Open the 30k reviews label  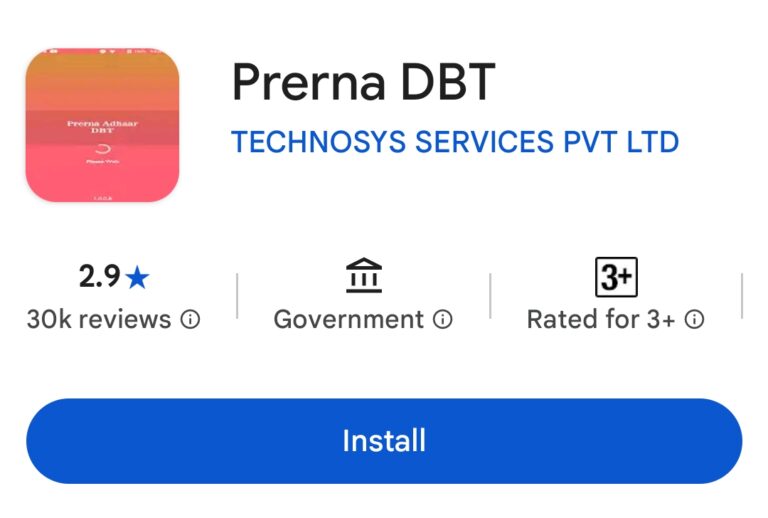pos(99,319)
